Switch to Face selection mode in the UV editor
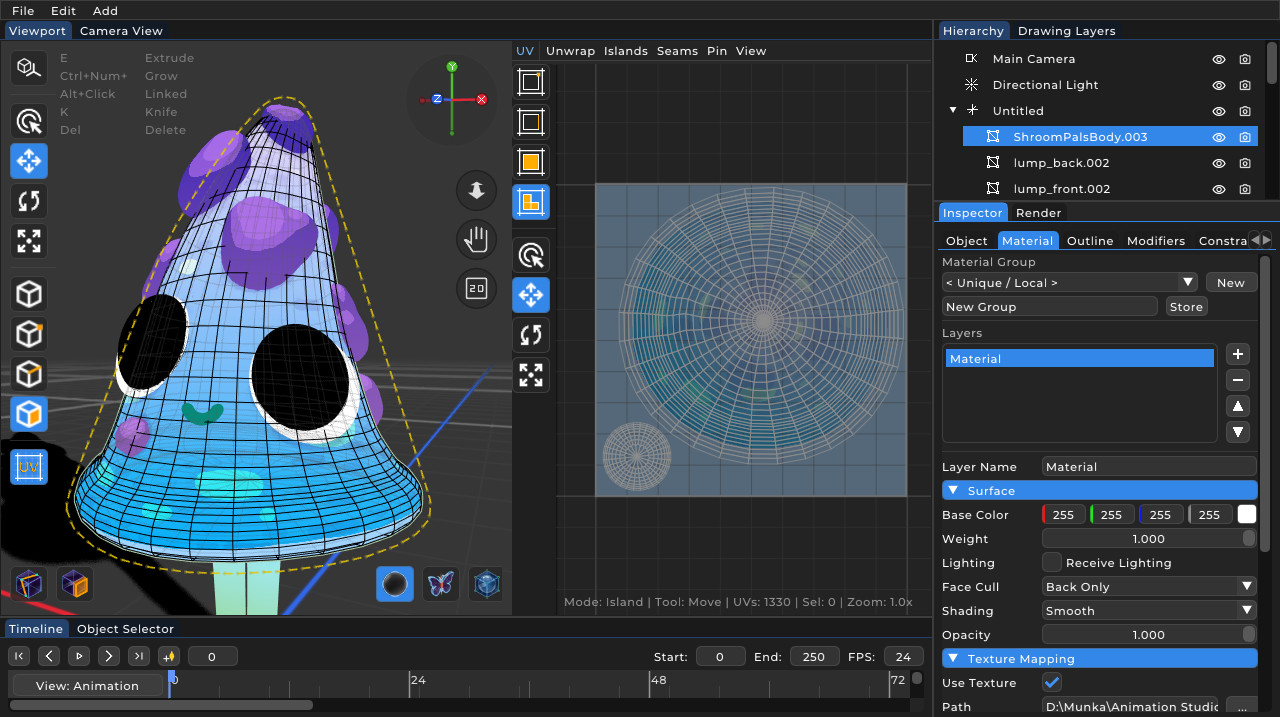1280x717 pixels. coord(531,162)
